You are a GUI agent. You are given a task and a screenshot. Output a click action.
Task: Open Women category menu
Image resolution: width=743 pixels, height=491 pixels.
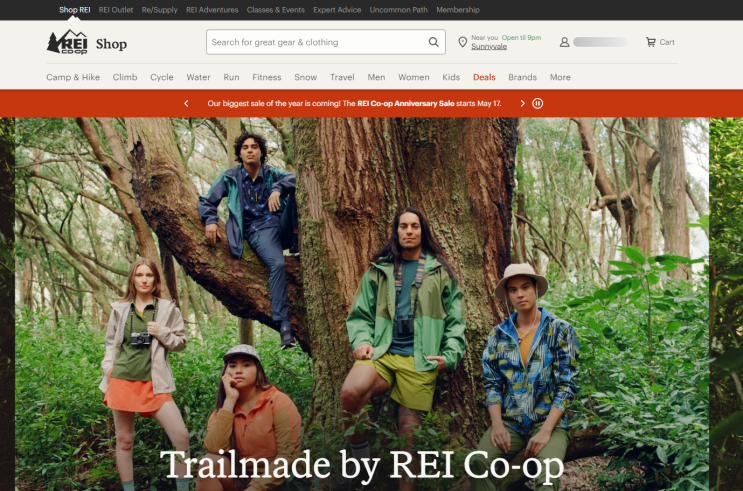[x=414, y=77]
